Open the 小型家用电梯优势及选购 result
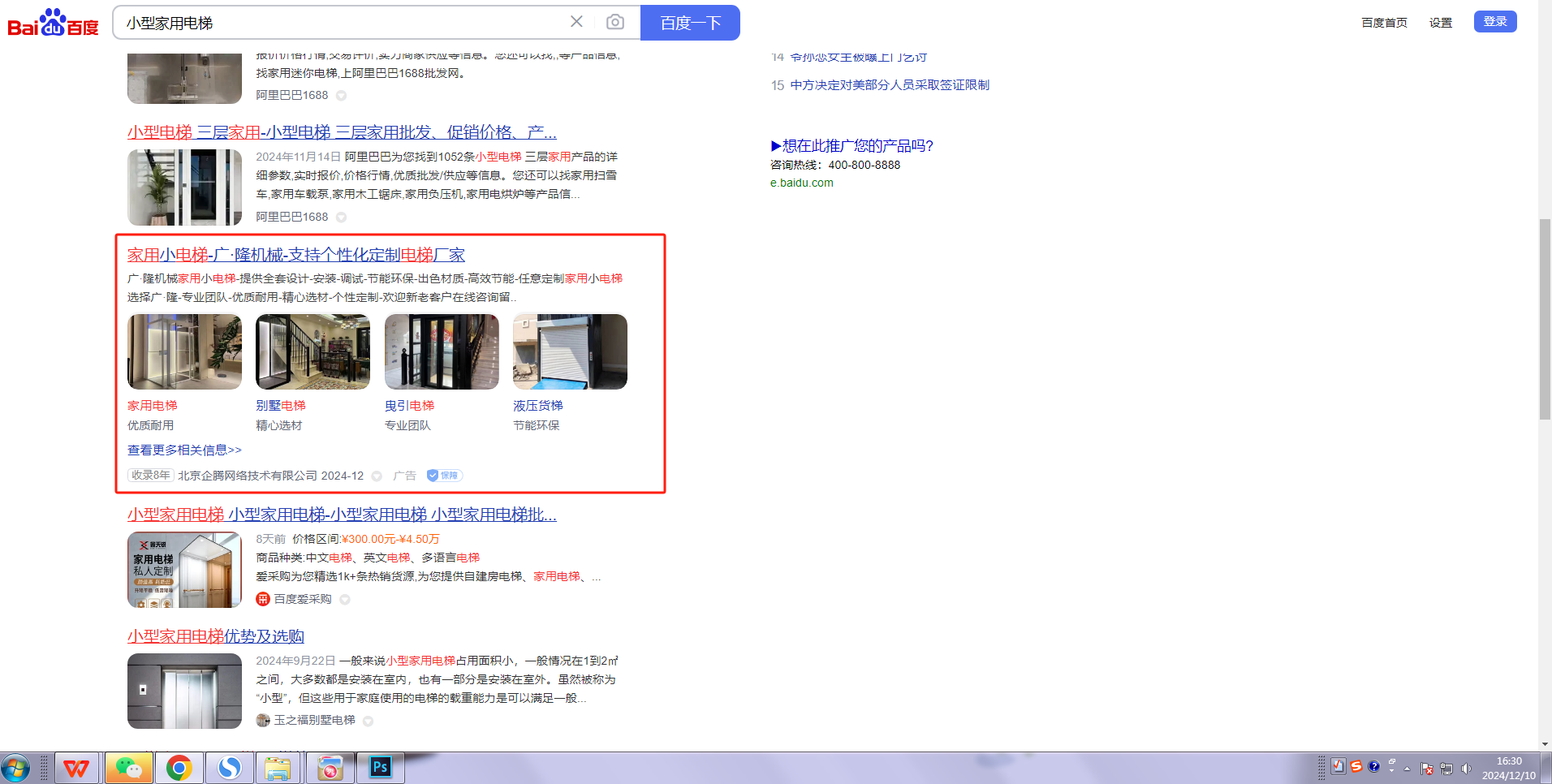Screen dimensions: 1552x784 click(x=215, y=636)
